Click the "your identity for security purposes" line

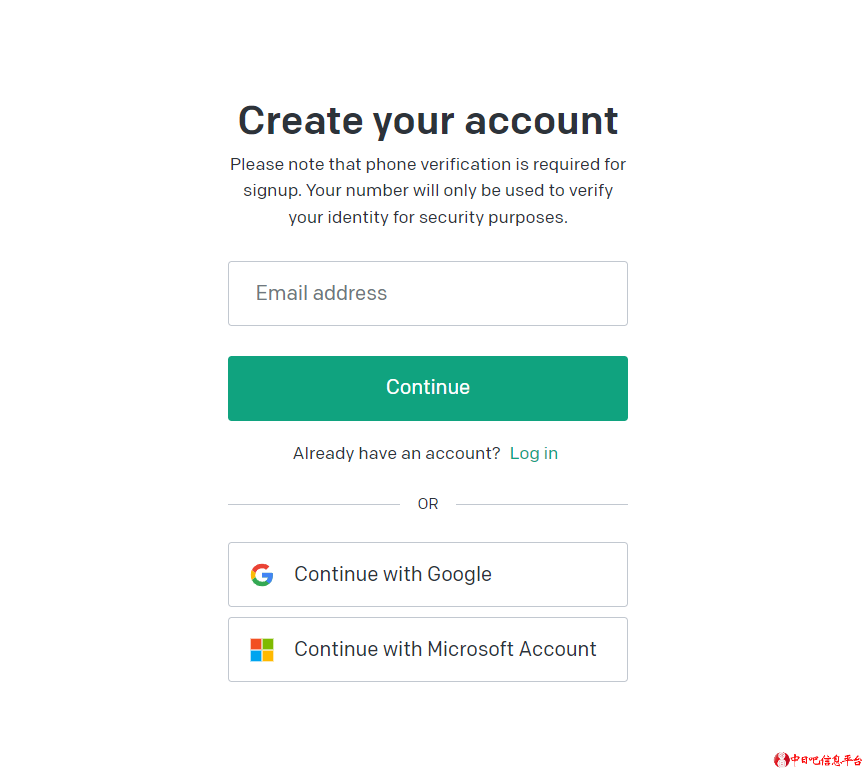[x=428, y=217]
